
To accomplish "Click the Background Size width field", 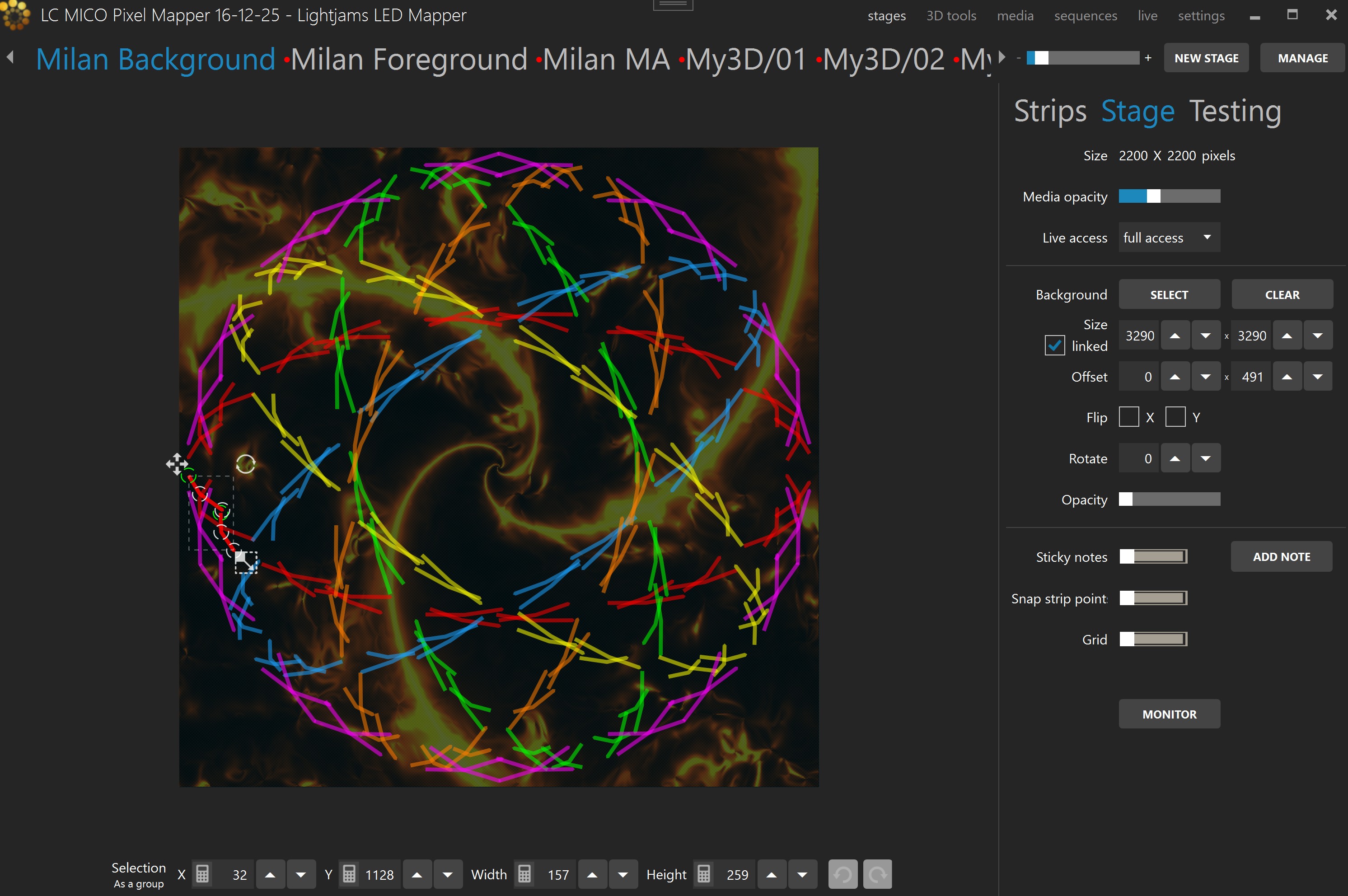I will (1139, 336).
